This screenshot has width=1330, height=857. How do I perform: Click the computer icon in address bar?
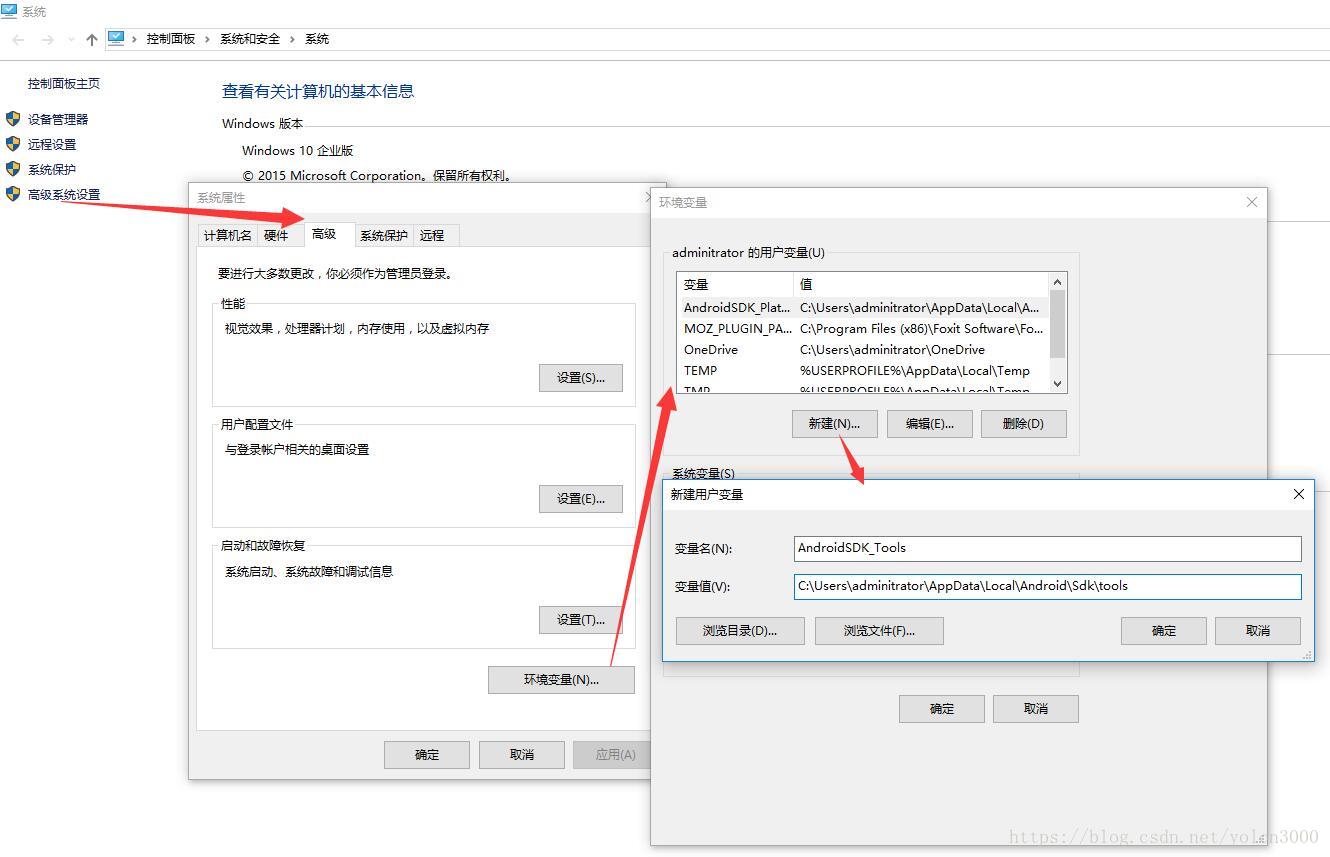click(116, 38)
